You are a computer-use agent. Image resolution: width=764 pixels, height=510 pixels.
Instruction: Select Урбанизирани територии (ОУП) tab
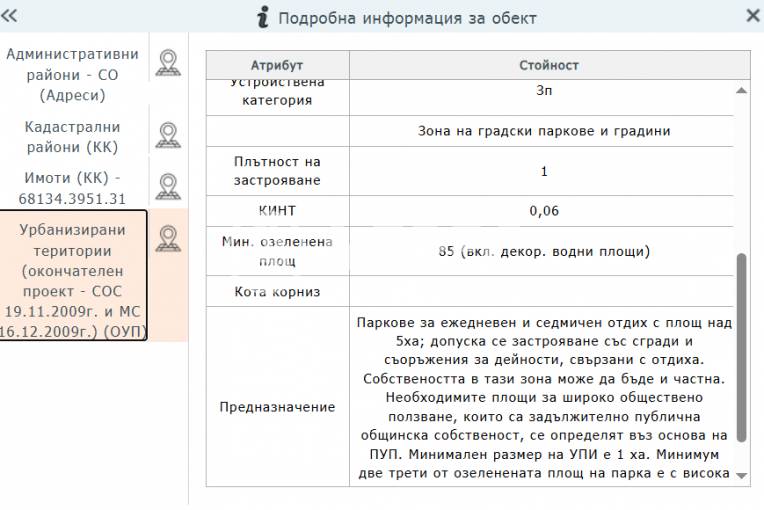click(73, 276)
